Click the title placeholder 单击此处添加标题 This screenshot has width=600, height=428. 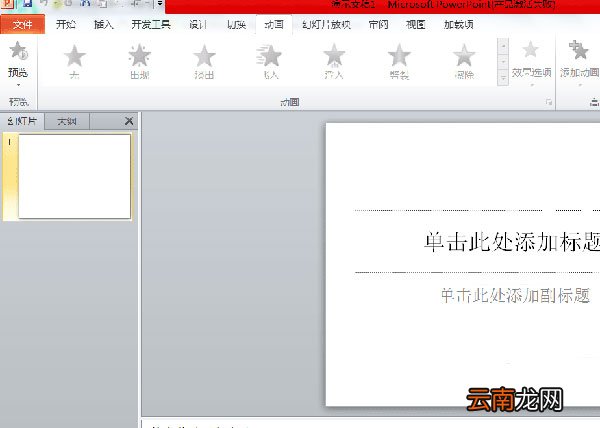(x=512, y=242)
